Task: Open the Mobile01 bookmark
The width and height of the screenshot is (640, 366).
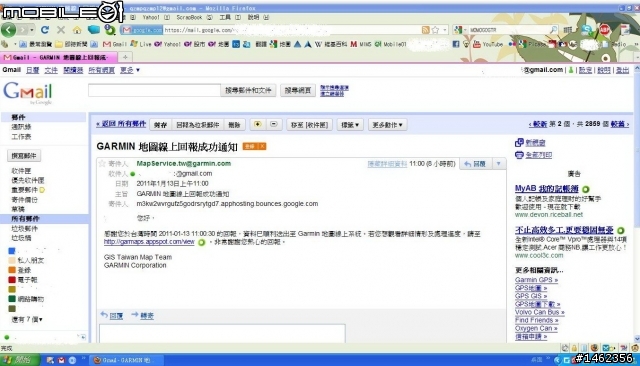Action: tap(391, 44)
